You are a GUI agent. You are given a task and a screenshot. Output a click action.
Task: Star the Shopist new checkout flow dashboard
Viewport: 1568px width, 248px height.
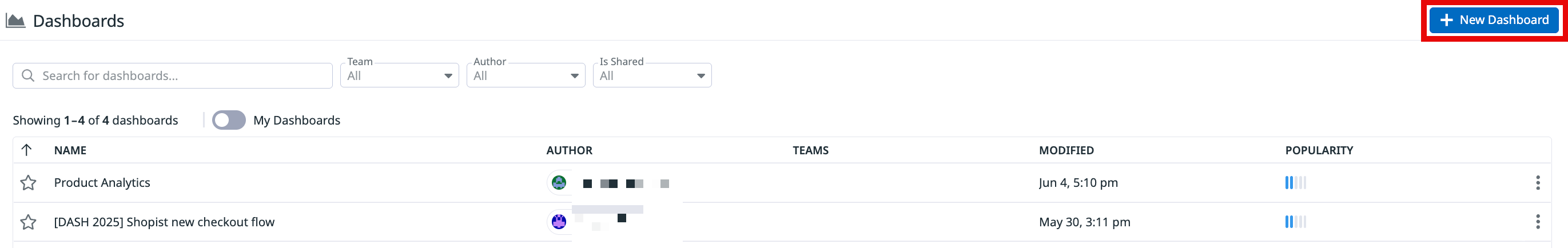coord(28,222)
